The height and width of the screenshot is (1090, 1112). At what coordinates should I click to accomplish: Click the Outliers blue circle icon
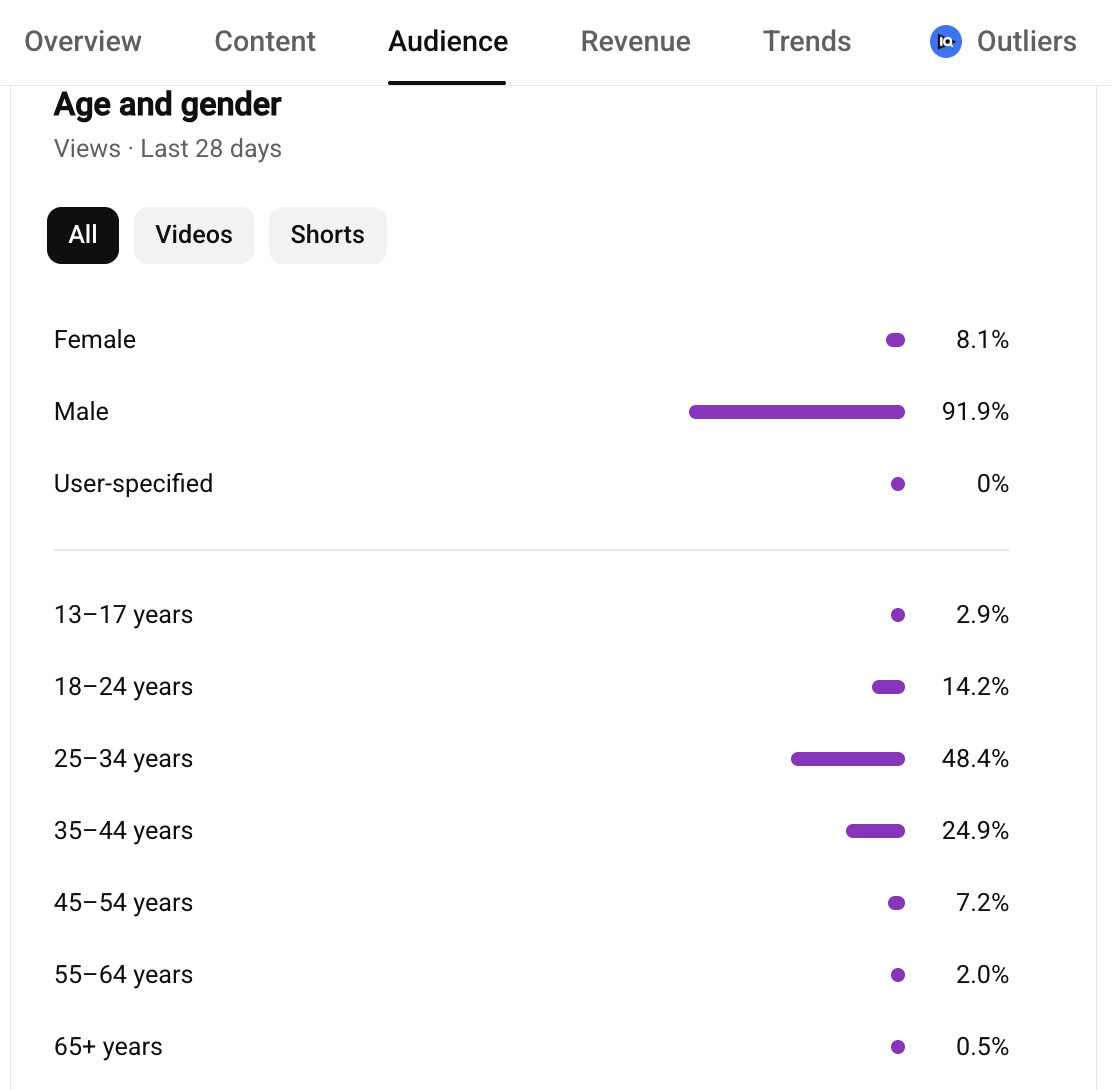click(x=945, y=42)
